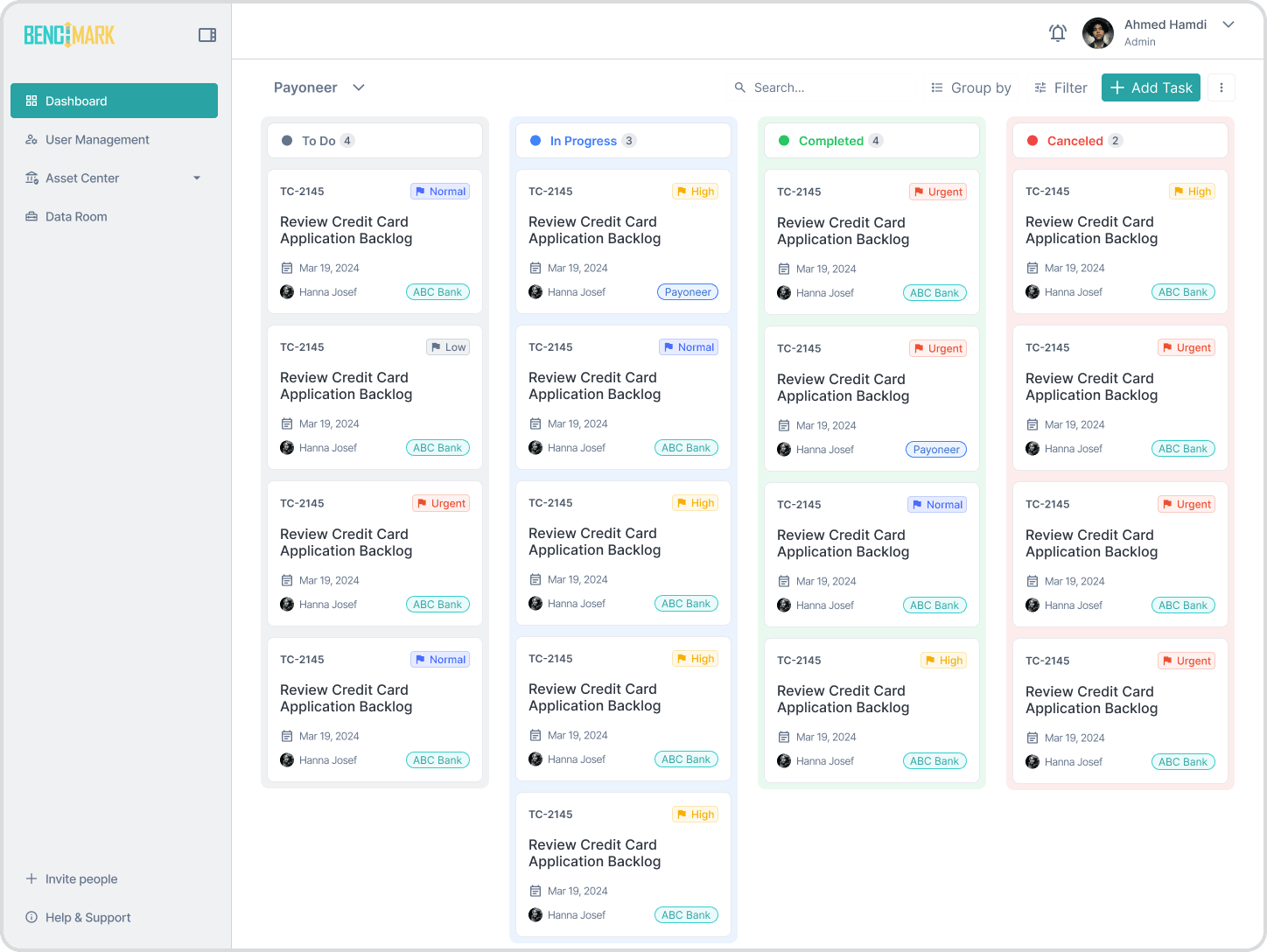Click the blue In Progress status dot
Image resolution: width=1267 pixels, height=952 pixels.
pyautogui.click(x=535, y=141)
